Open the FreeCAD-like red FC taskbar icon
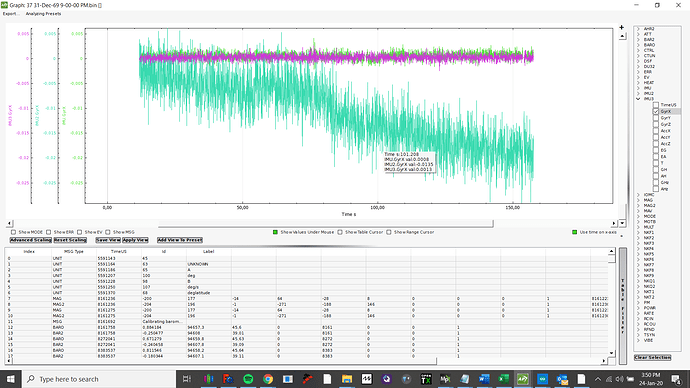 click(x=228, y=379)
